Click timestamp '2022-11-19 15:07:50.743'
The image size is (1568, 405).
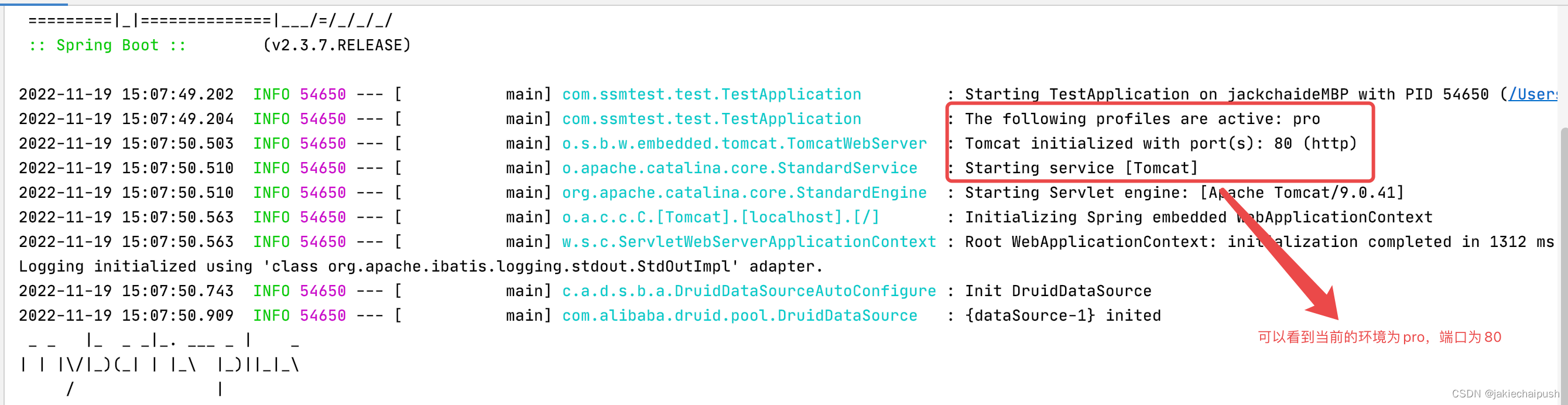[126, 291]
